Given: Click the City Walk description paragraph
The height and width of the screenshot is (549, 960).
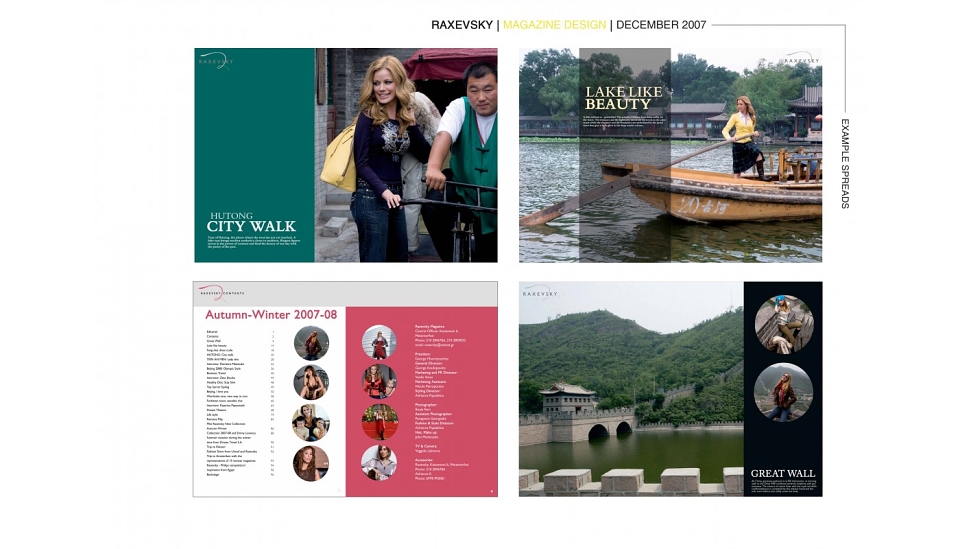Looking at the screenshot, I should pyautogui.click(x=253, y=241).
